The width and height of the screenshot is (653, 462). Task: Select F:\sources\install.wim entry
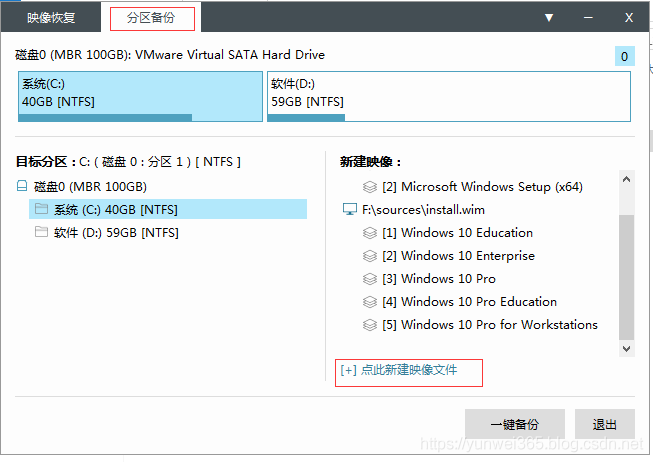pos(423,210)
